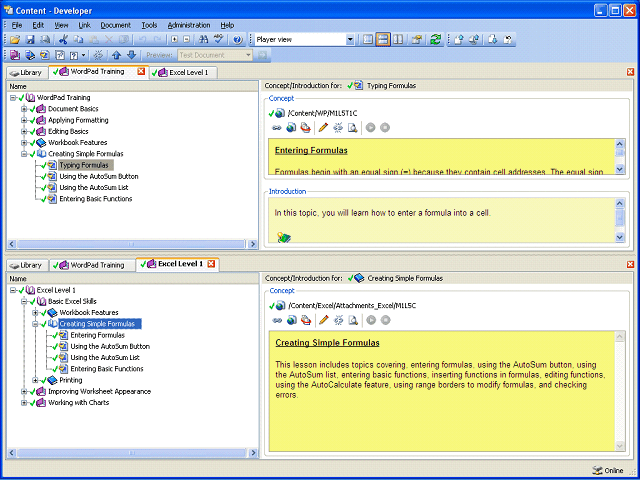Close the Excel Level 1 tab in lower pane
The image size is (640, 480).
point(211,264)
